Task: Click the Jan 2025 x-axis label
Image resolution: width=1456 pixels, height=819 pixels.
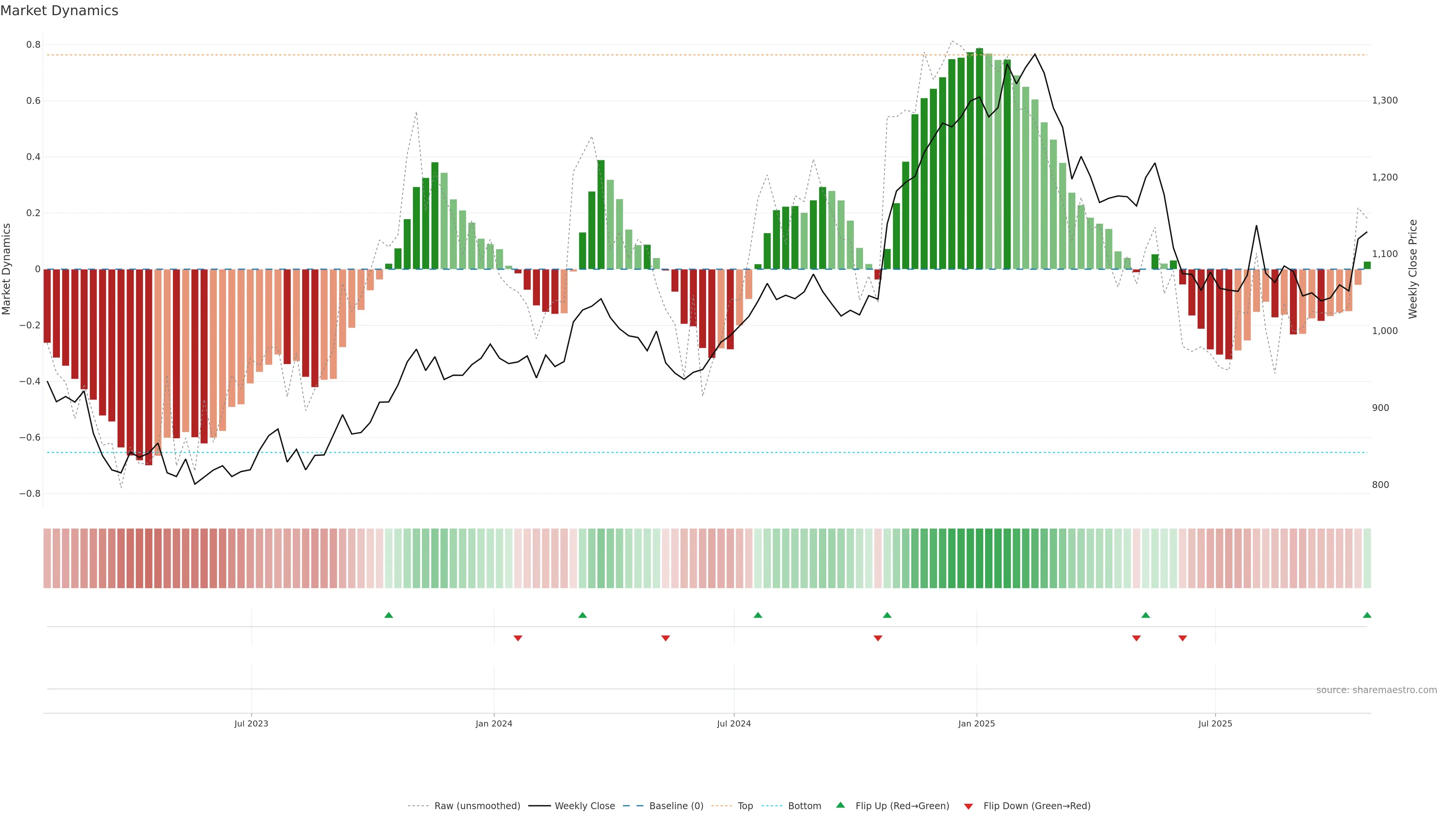Action: click(x=976, y=723)
